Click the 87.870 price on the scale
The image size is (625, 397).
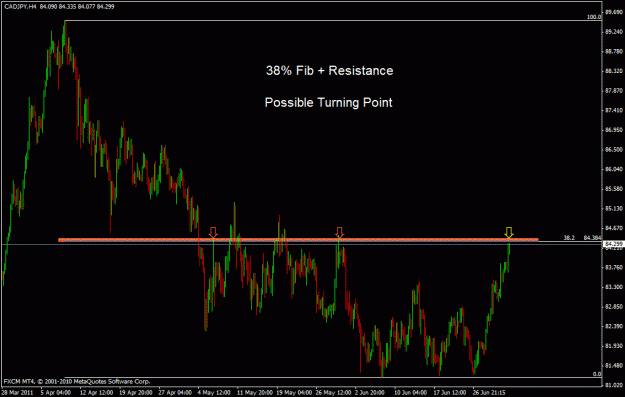(x=614, y=90)
